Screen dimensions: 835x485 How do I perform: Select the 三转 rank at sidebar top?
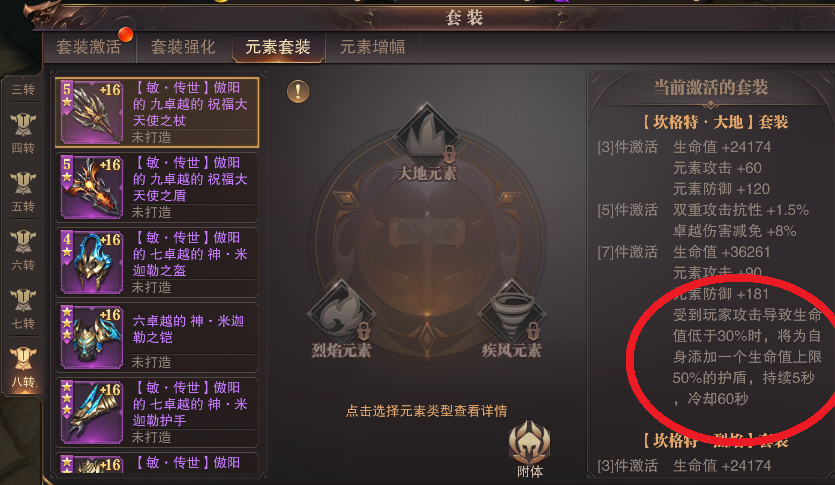click(x=23, y=89)
